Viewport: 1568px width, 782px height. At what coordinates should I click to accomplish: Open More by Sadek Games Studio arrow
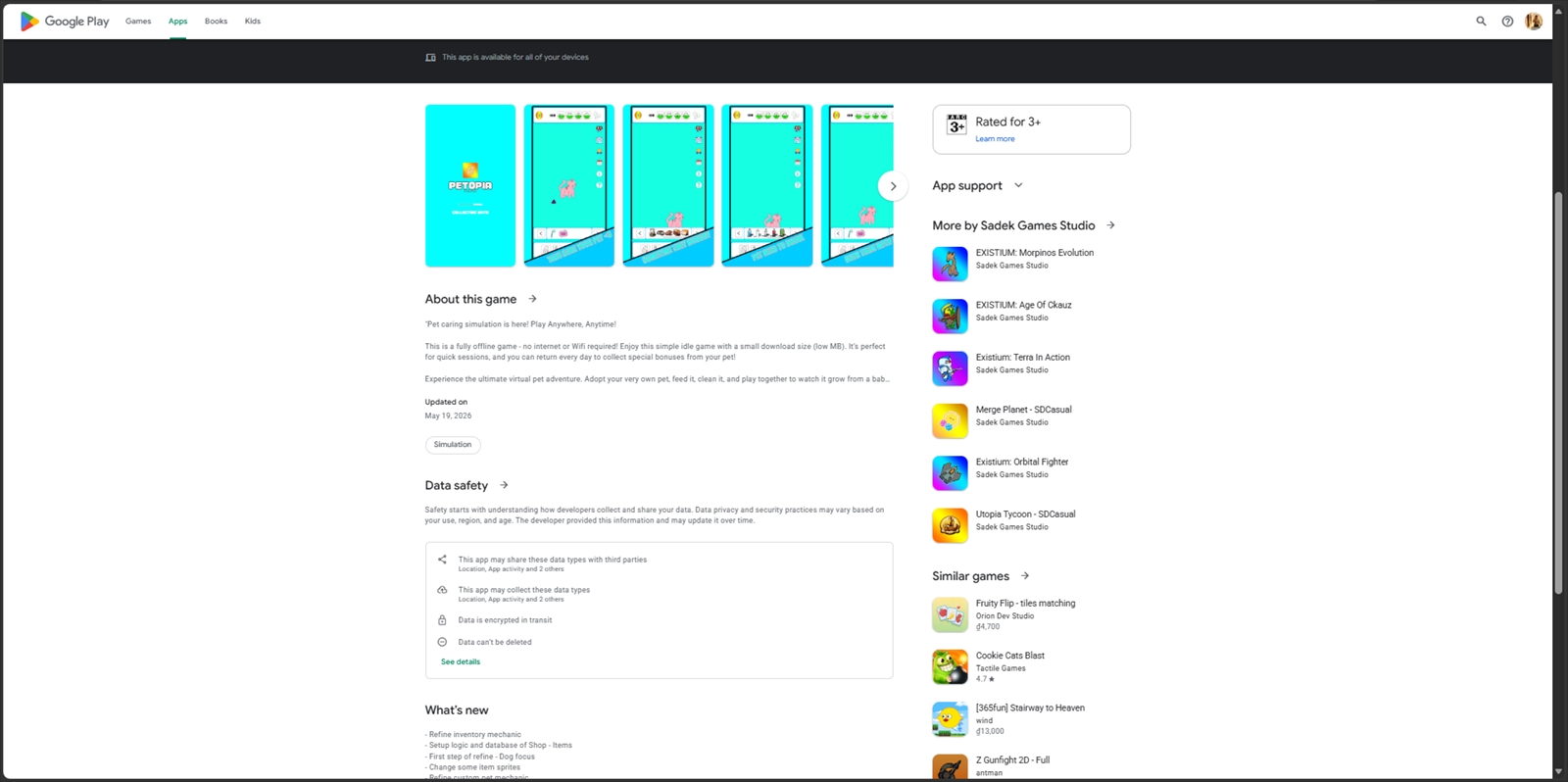[1110, 225]
